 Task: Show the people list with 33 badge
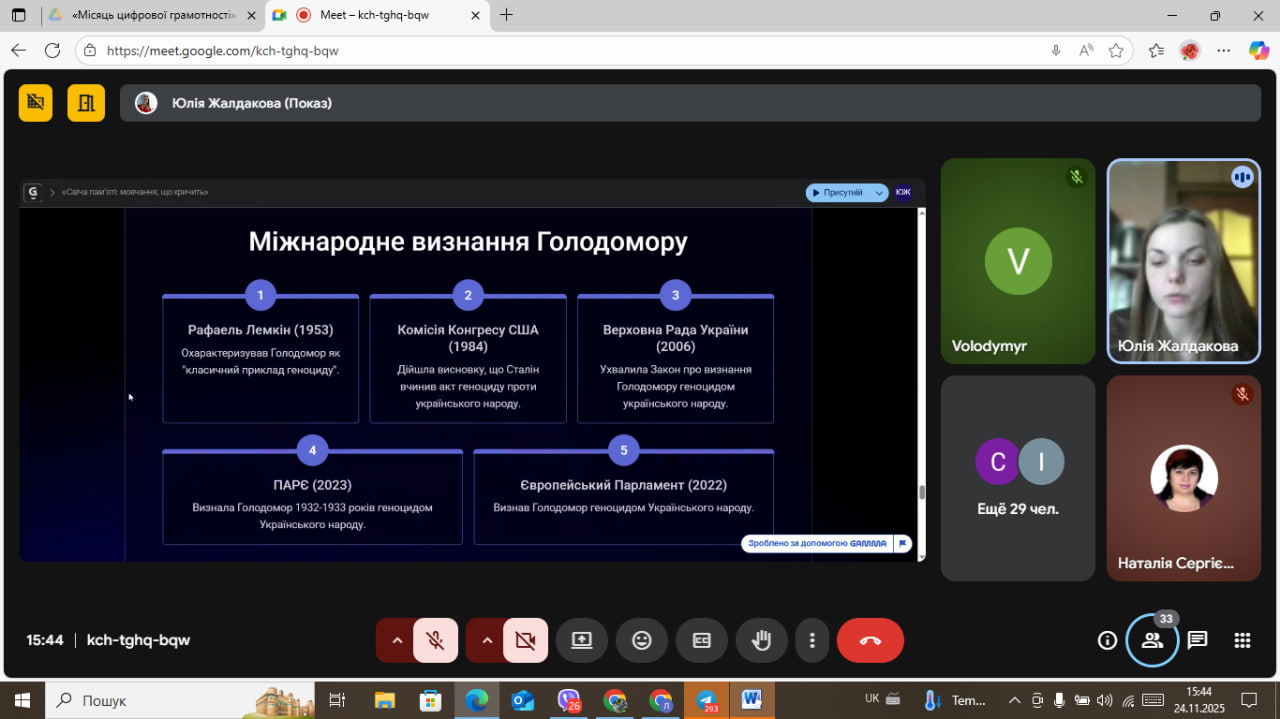pyautogui.click(x=1152, y=641)
